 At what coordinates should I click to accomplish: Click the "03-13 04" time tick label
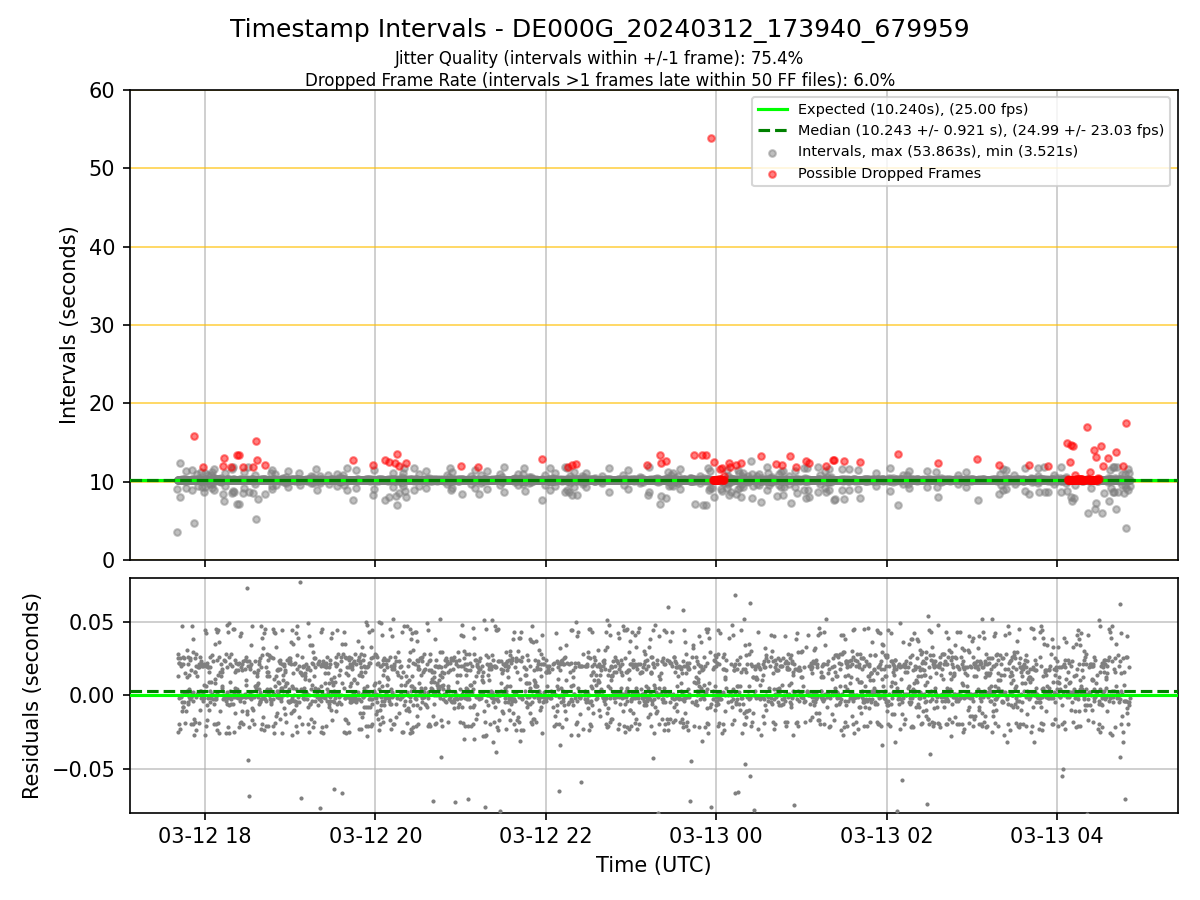click(x=1056, y=835)
